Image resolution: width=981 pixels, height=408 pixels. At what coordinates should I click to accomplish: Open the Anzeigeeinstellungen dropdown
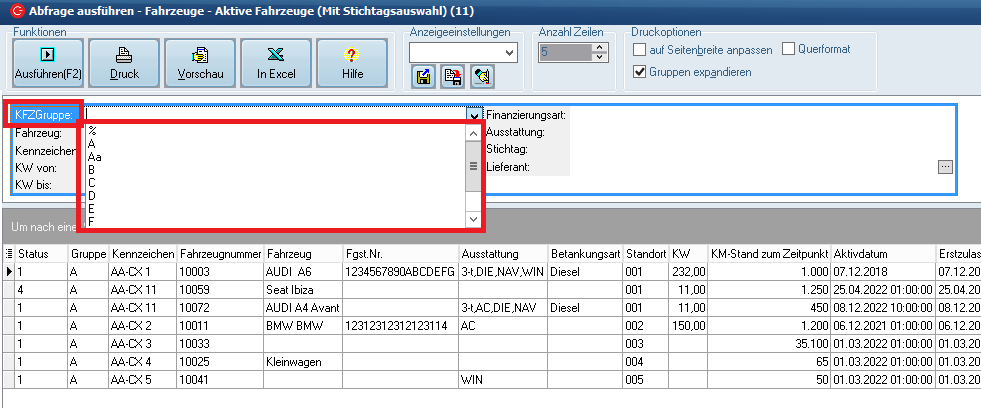(510, 52)
